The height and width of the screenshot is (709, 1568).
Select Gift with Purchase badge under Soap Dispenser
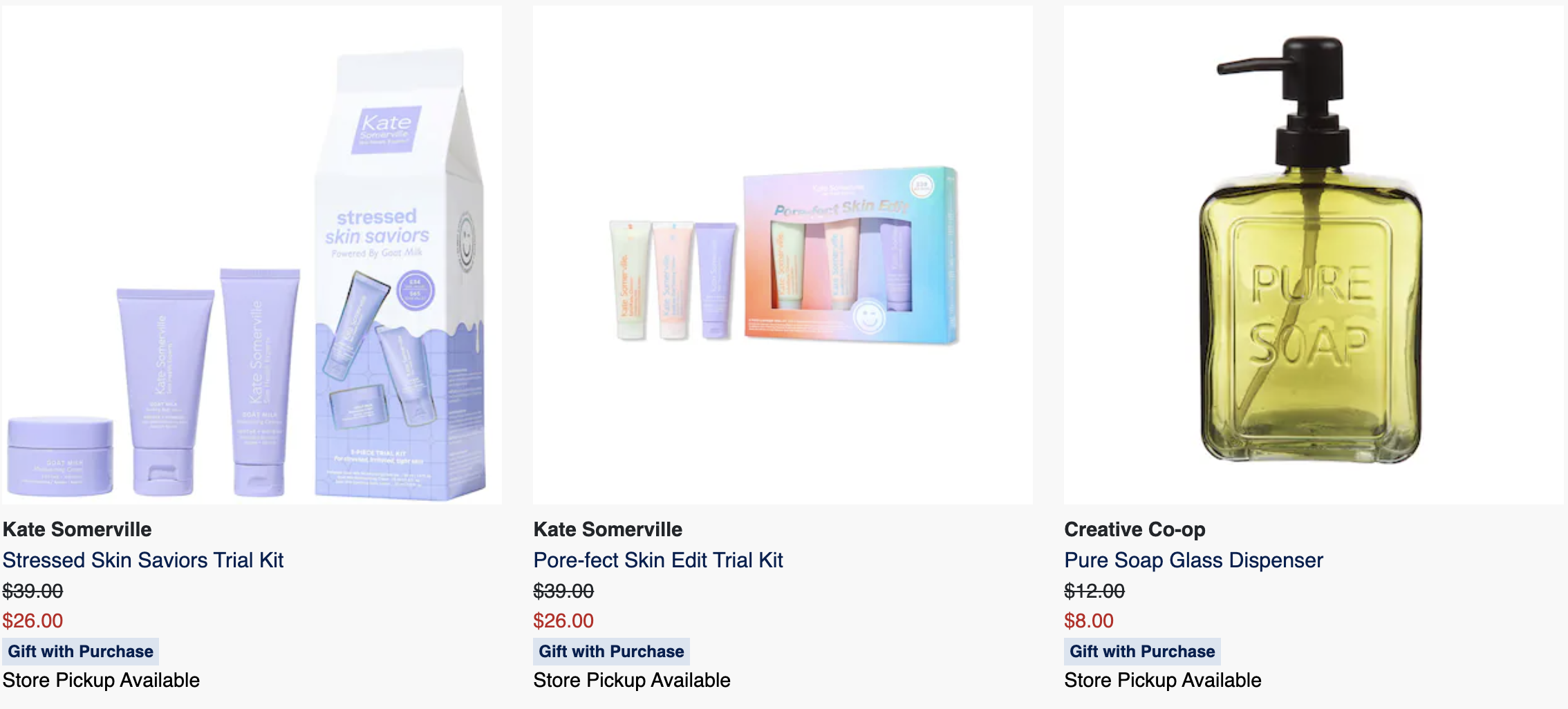click(1142, 652)
